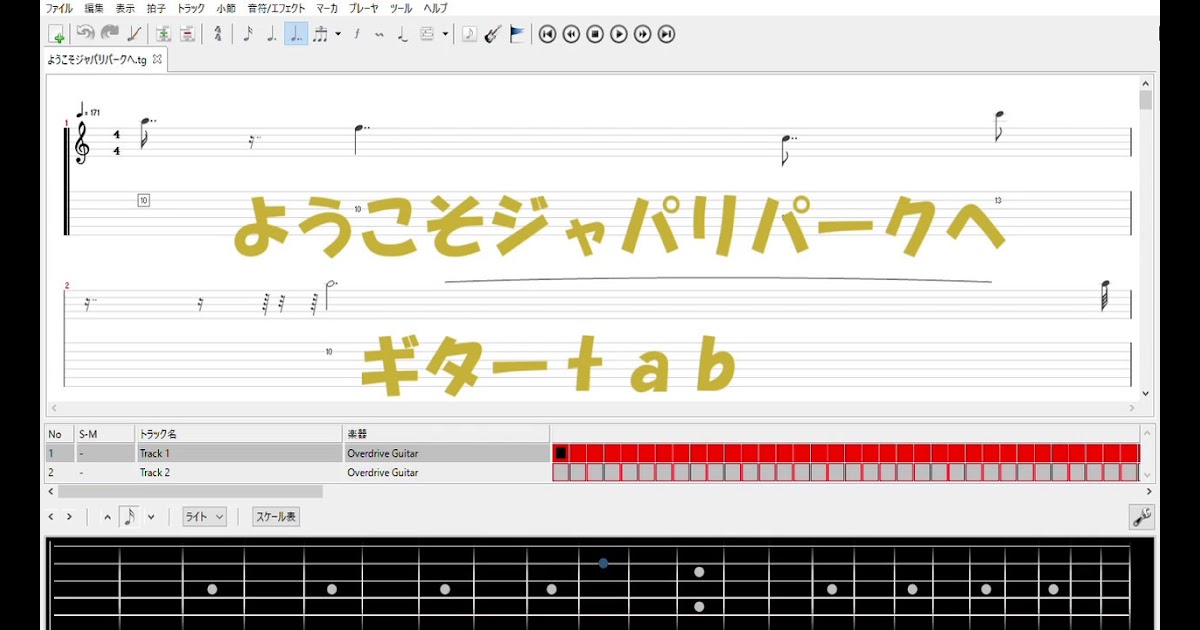Click the note-in-box toolbar icon
This screenshot has height=630, width=1200.
[x=469, y=34]
